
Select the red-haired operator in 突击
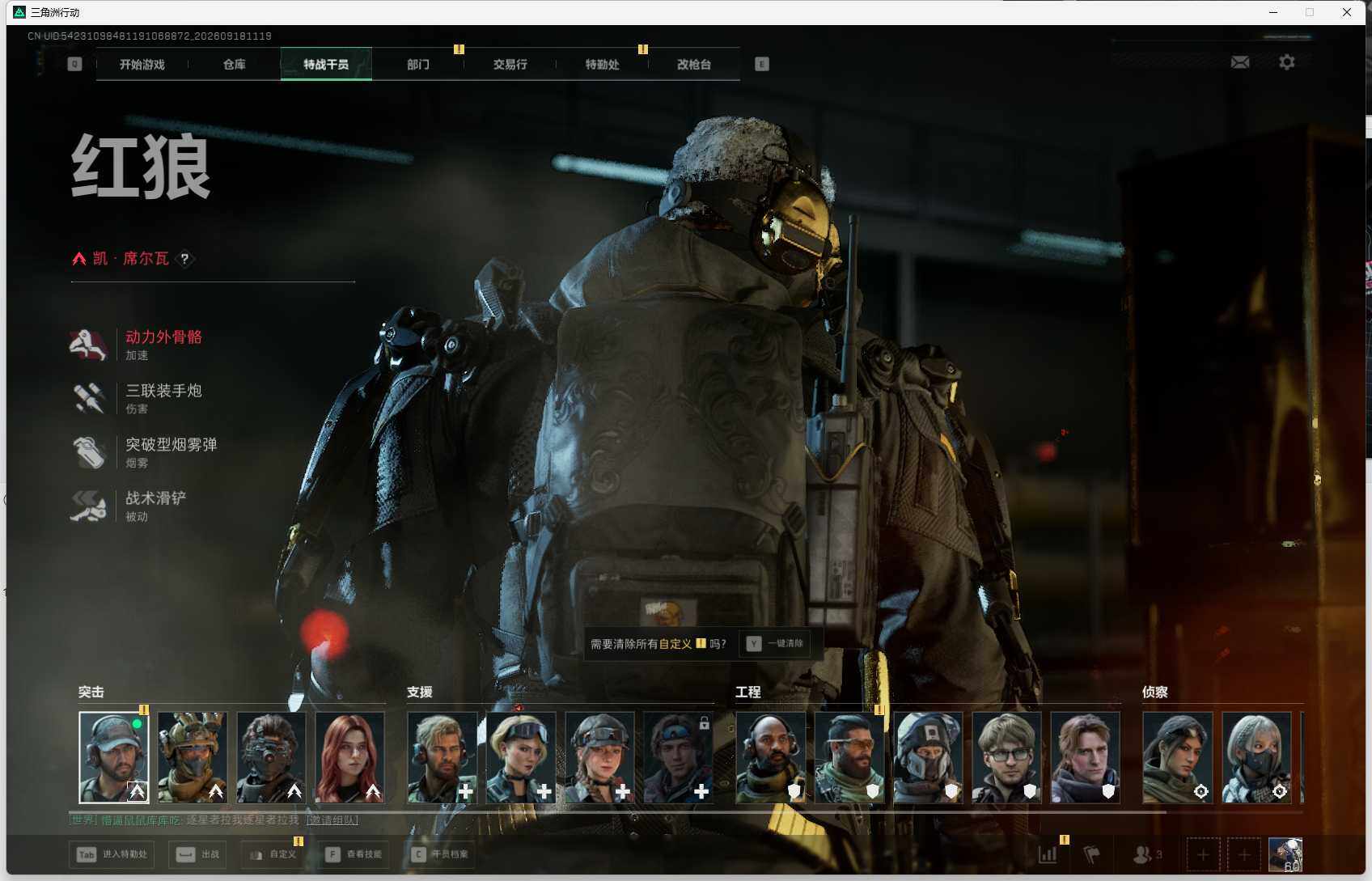point(349,757)
